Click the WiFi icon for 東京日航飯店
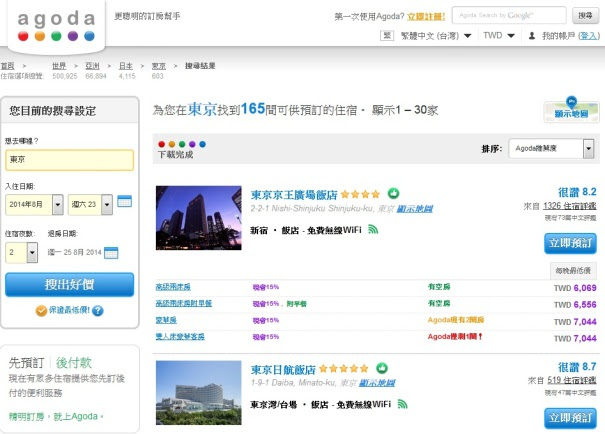Image resolution: width=605 pixels, height=434 pixels. click(402, 404)
